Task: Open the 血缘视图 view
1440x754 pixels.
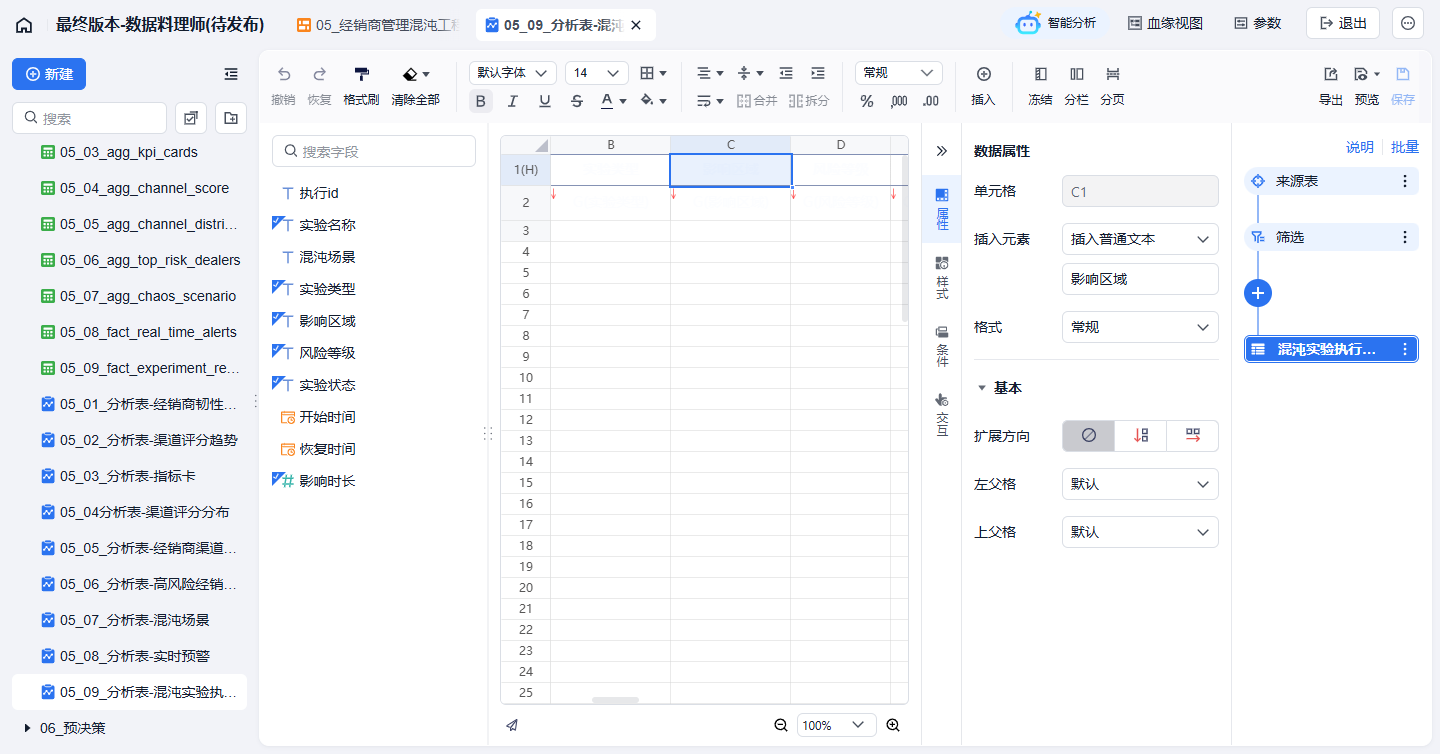Action: coord(1165,23)
